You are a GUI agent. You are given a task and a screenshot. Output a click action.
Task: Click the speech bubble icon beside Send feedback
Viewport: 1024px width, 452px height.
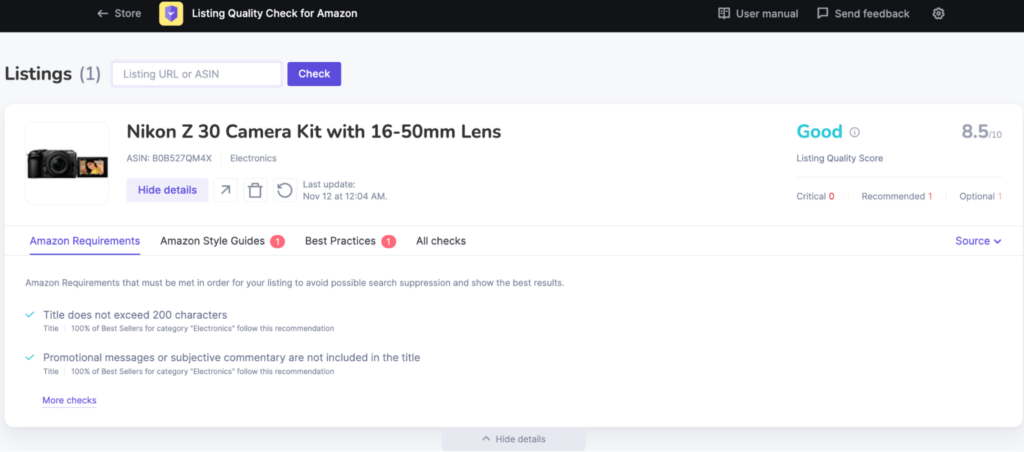pyautogui.click(x=823, y=14)
